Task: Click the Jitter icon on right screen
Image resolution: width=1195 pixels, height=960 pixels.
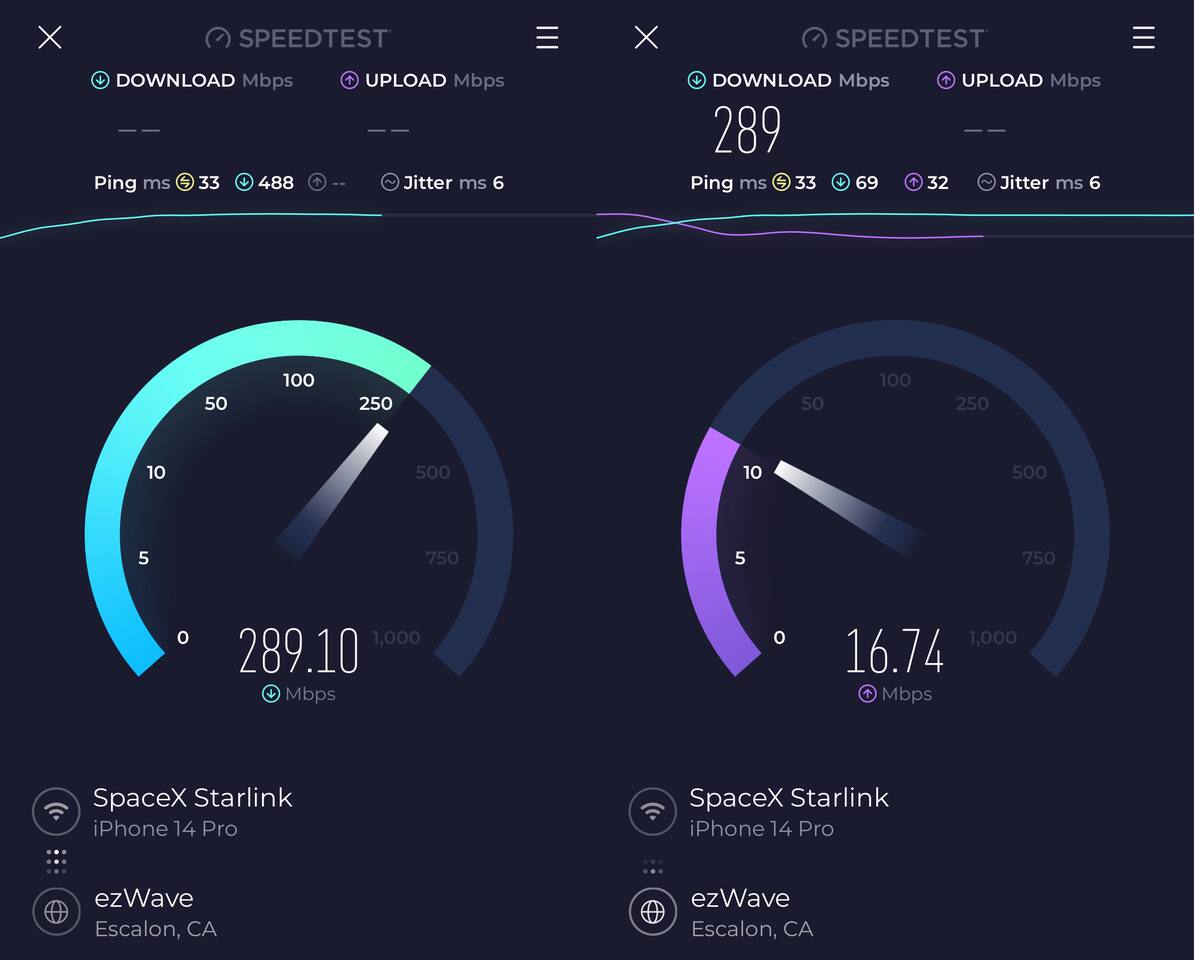Action: [x=986, y=182]
